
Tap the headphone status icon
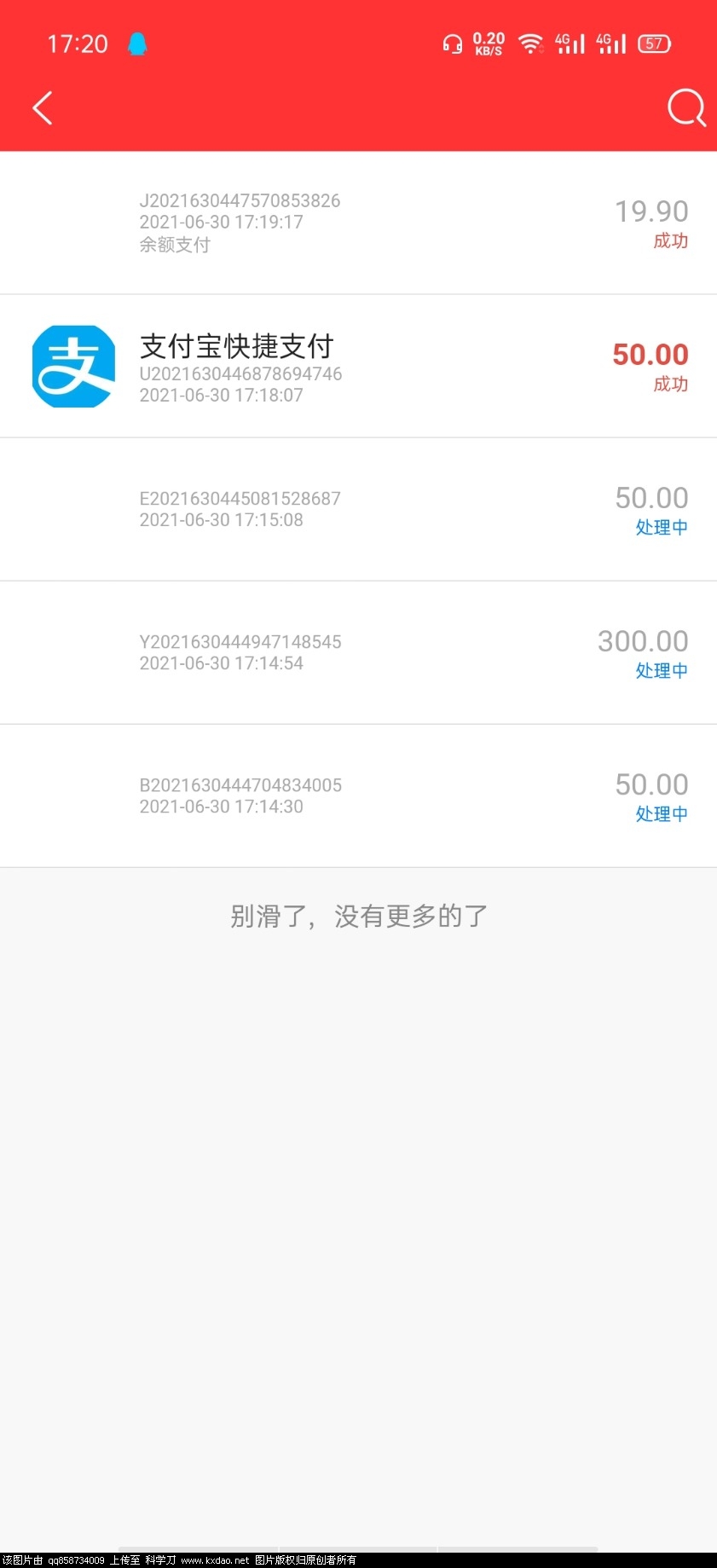click(452, 43)
